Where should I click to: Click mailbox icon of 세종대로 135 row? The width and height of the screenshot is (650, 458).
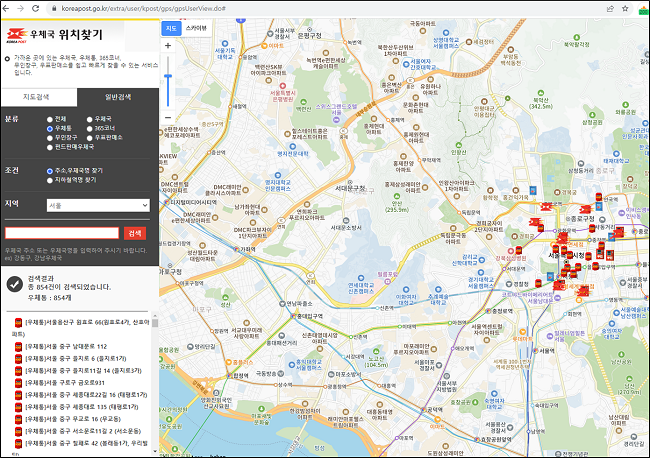pyautogui.click(x=18, y=407)
